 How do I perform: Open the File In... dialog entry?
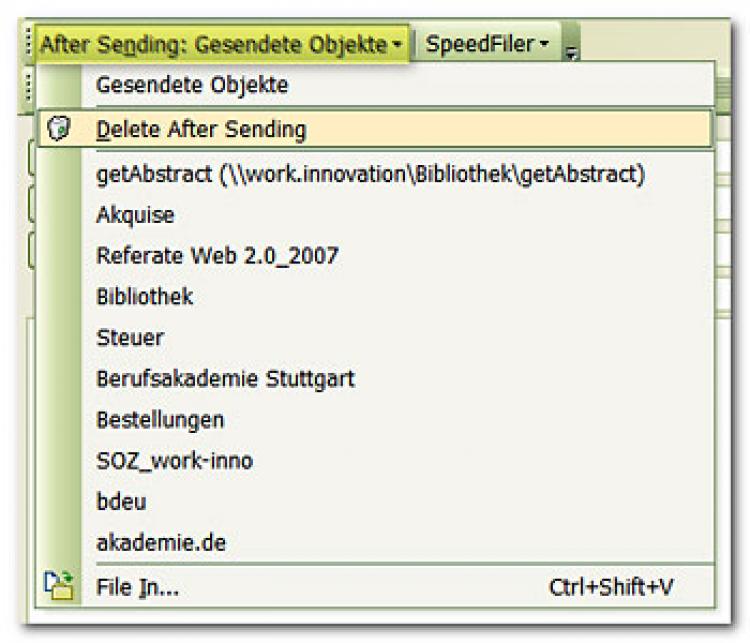[x=138, y=587]
